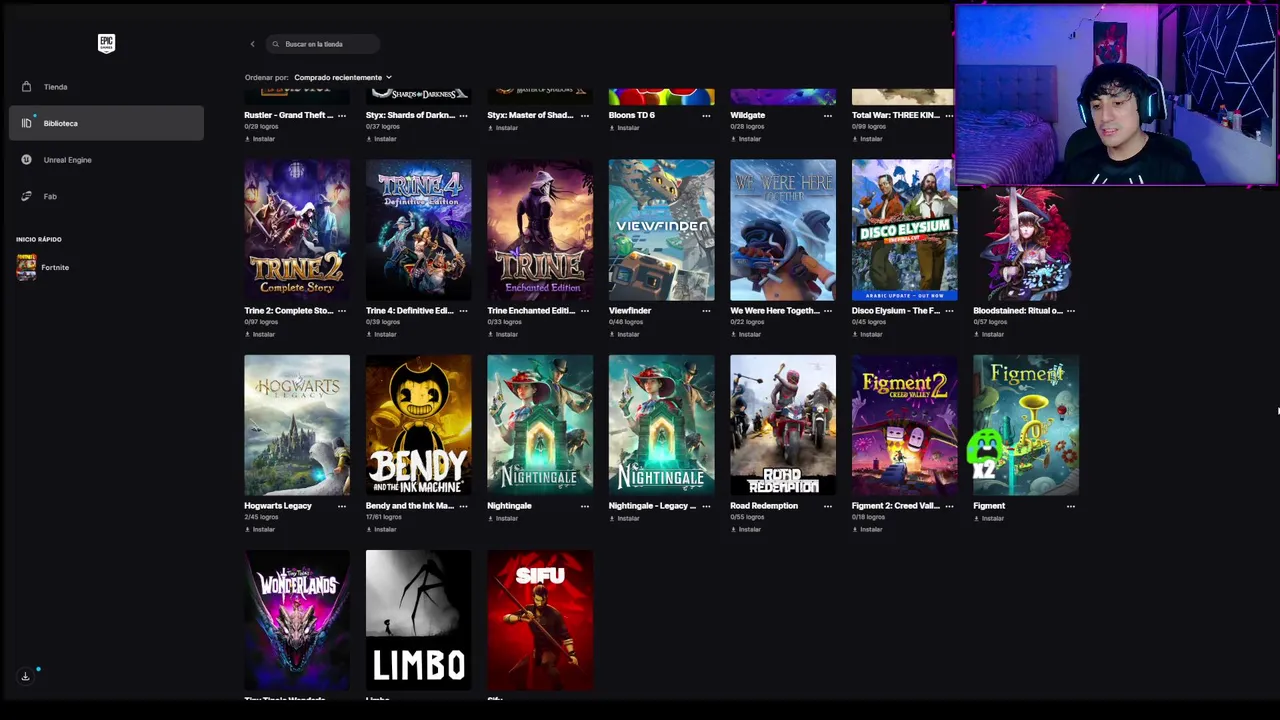This screenshot has height=720, width=1280.
Task: Open options menu for We Were Here Together
Action: pos(827,310)
